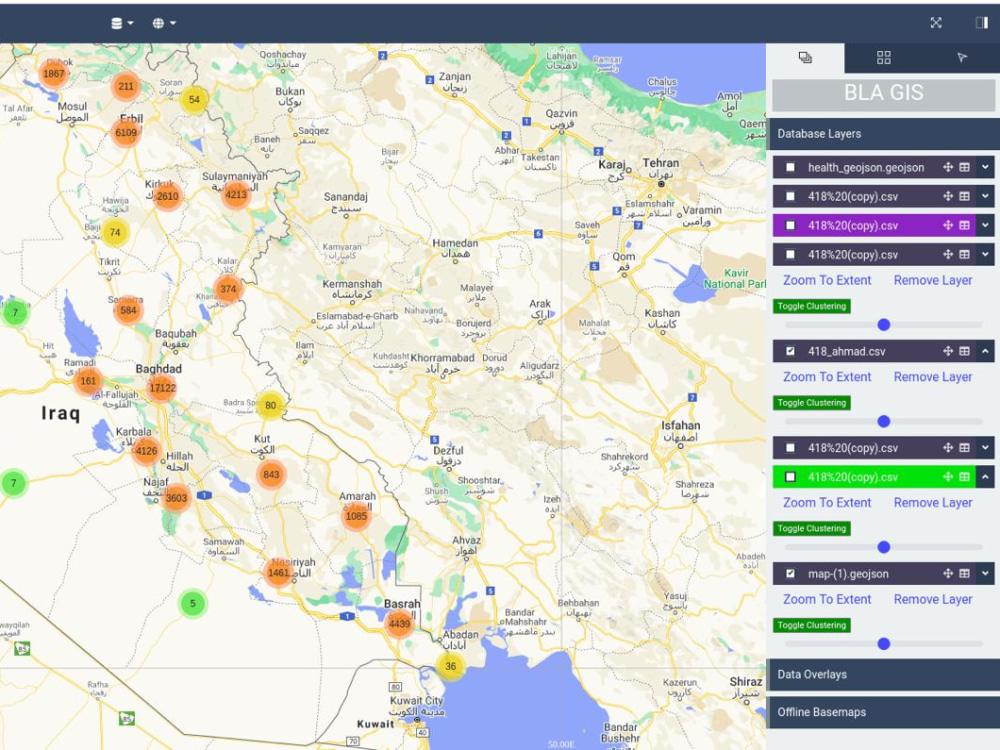1000x750 pixels.
Task: Click the move icon on the green layer row
Action: click(x=948, y=476)
